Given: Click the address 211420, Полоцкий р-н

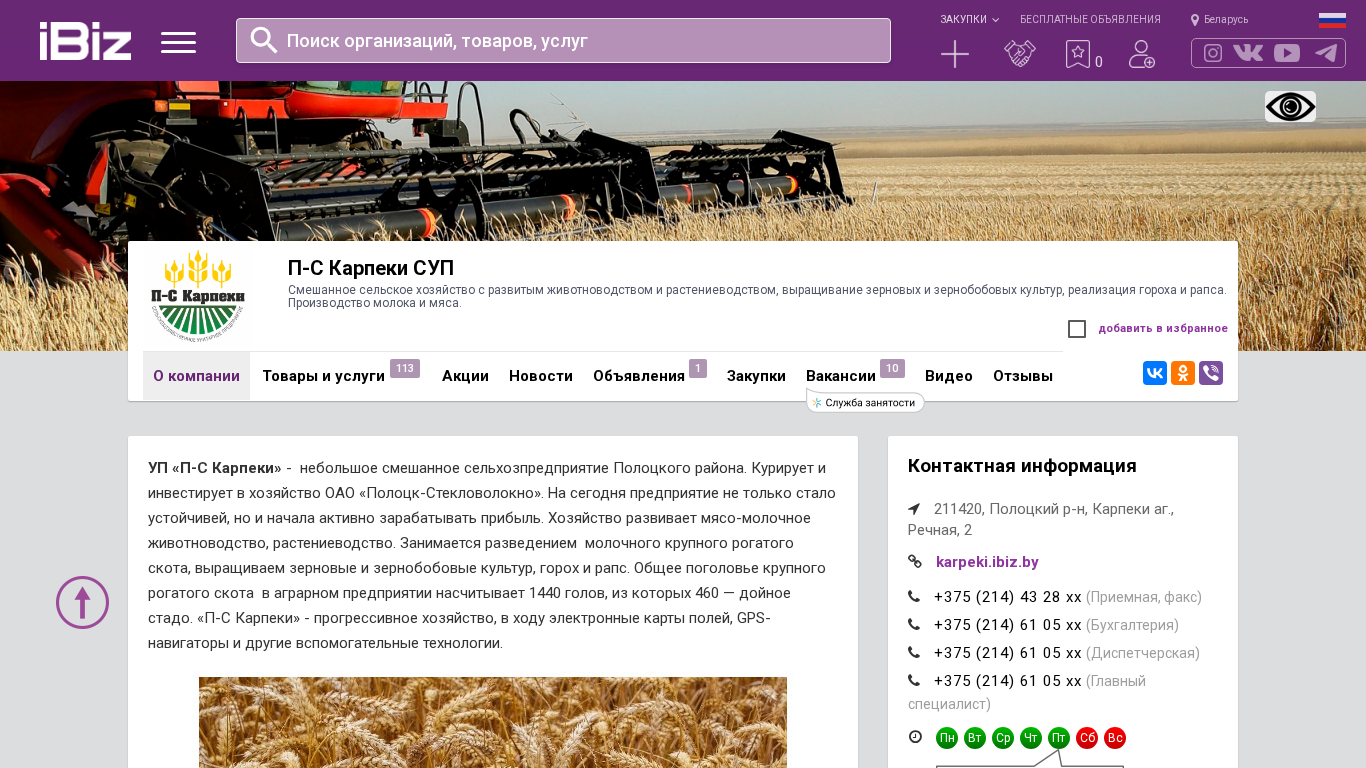Looking at the screenshot, I should click(x=1040, y=519).
